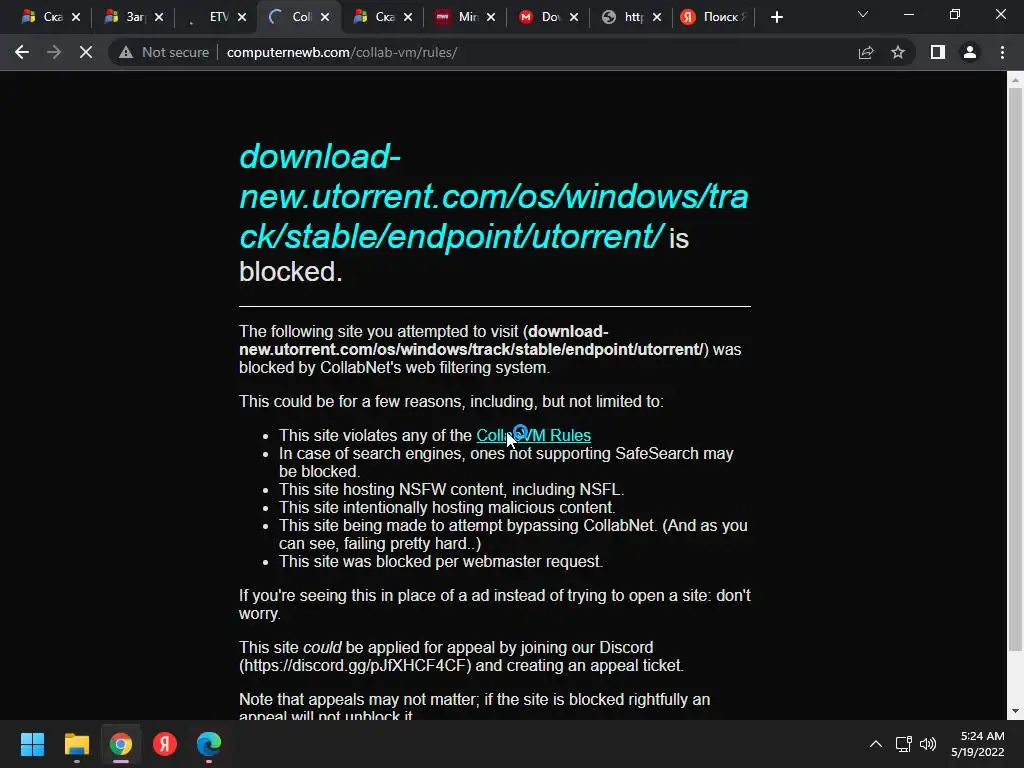
Task: Open the volume tray icon
Action: [927, 744]
